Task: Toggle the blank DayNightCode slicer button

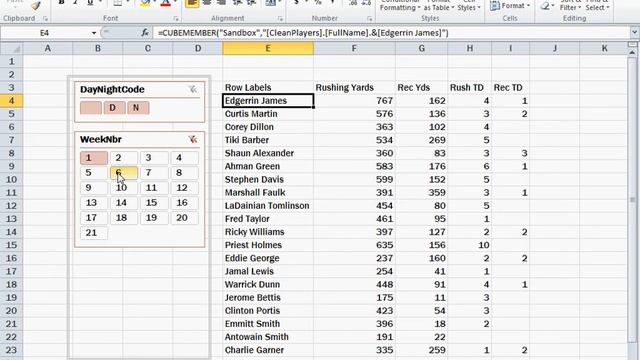Action: point(91,108)
